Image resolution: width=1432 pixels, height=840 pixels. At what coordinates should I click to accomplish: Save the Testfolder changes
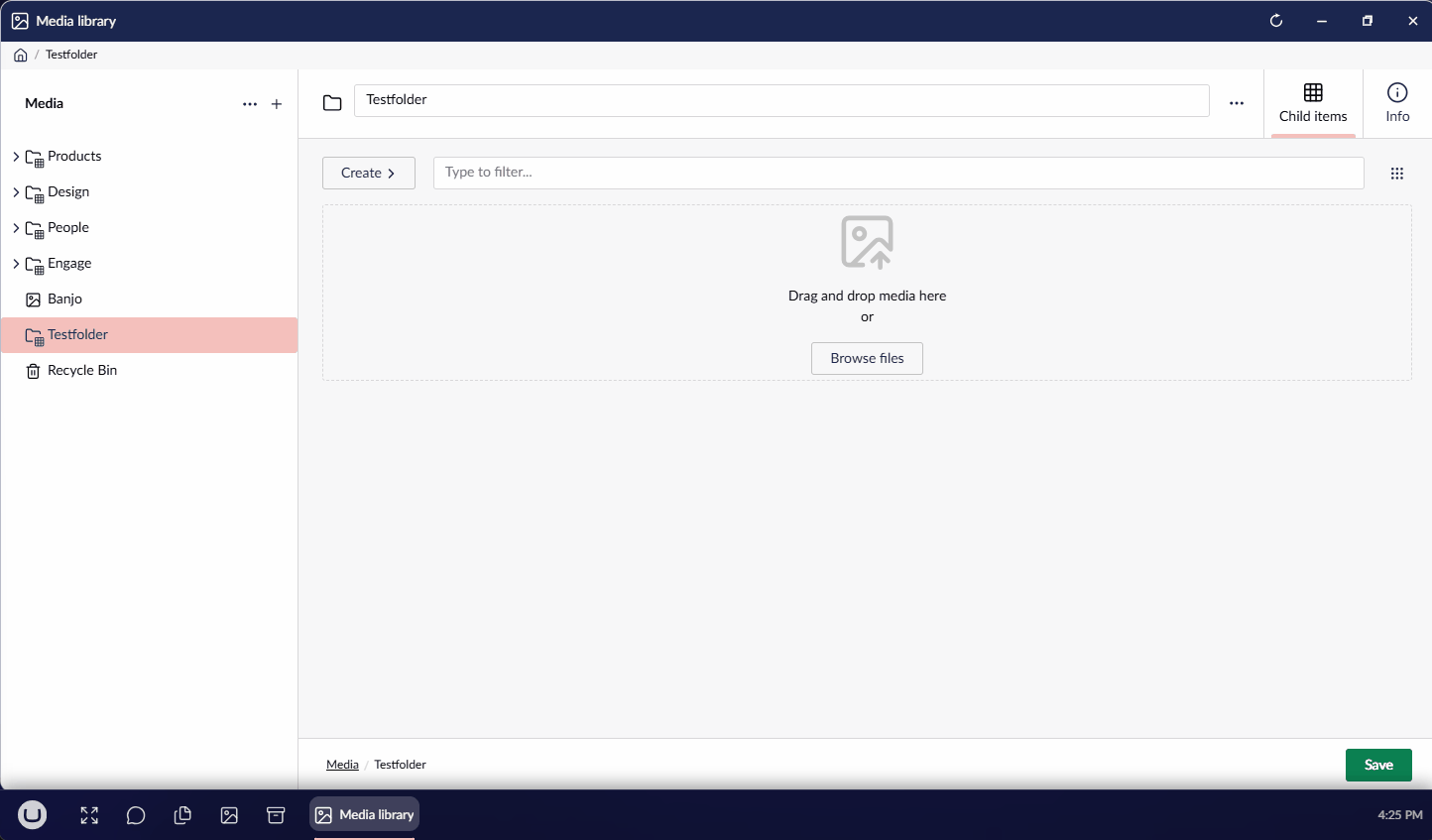click(1378, 766)
